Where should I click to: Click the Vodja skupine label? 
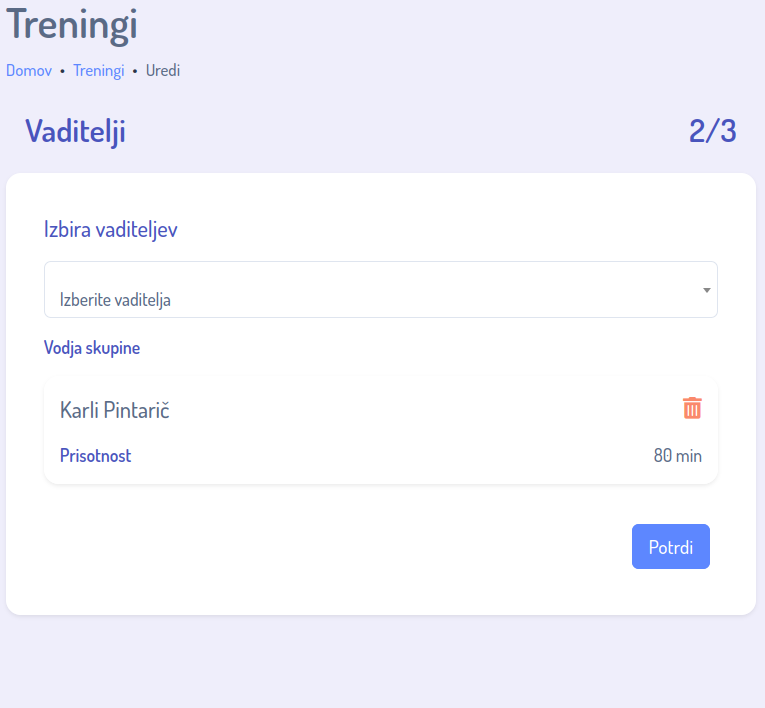(x=92, y=348)
